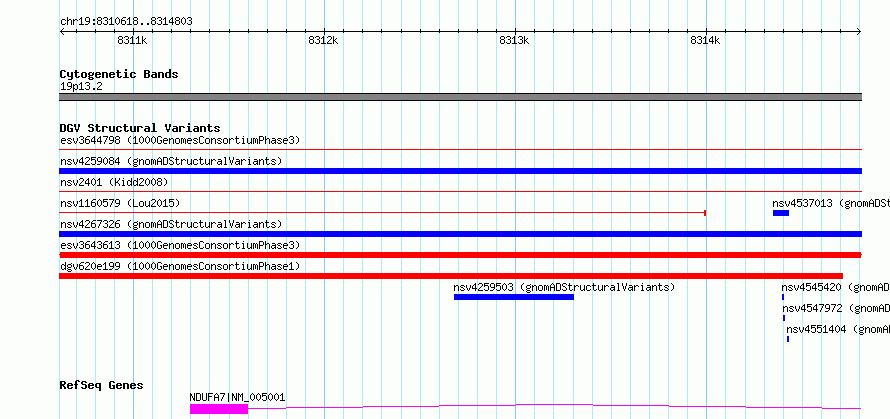Viewport: 890px width, 419px height.
Task: Select the blue nsv4267326 variant bar
Action: (x=460, y=234)
